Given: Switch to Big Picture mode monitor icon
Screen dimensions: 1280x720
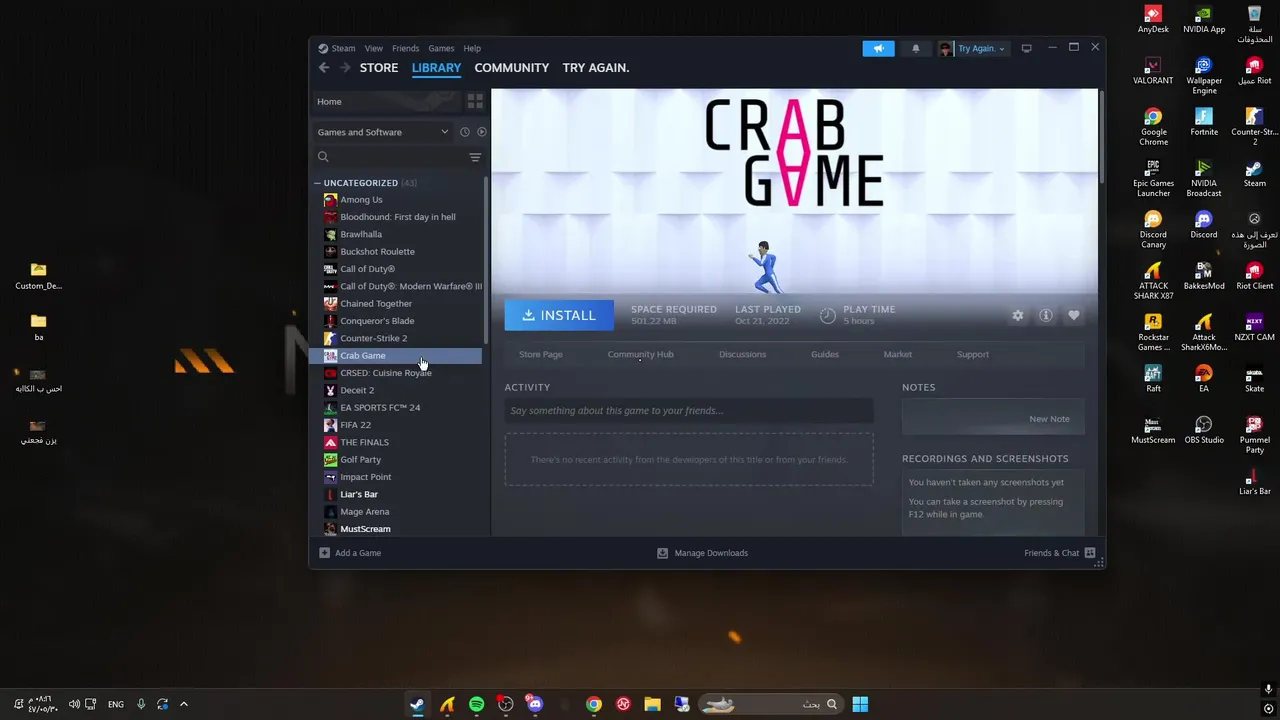Looking at the screenshot, I should click(1026, 48).
